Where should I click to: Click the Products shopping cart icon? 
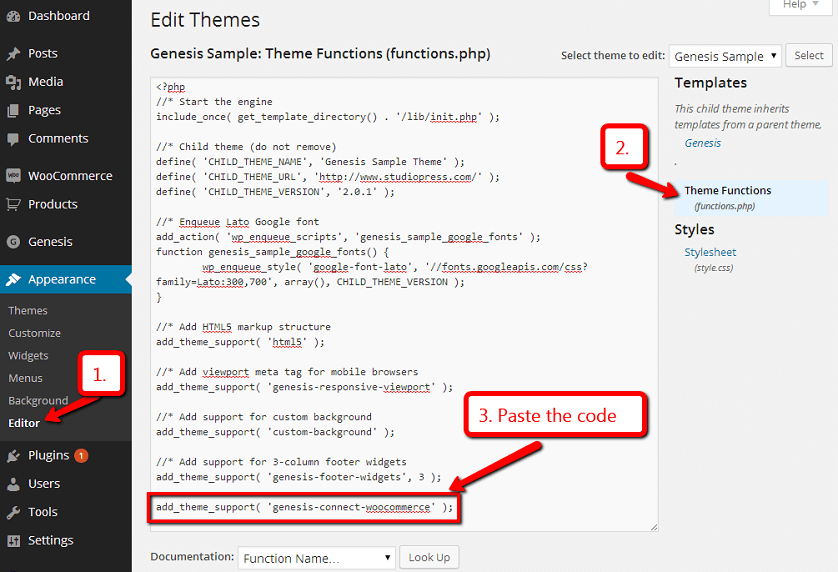pyautogui.click(x=13, y=204)
